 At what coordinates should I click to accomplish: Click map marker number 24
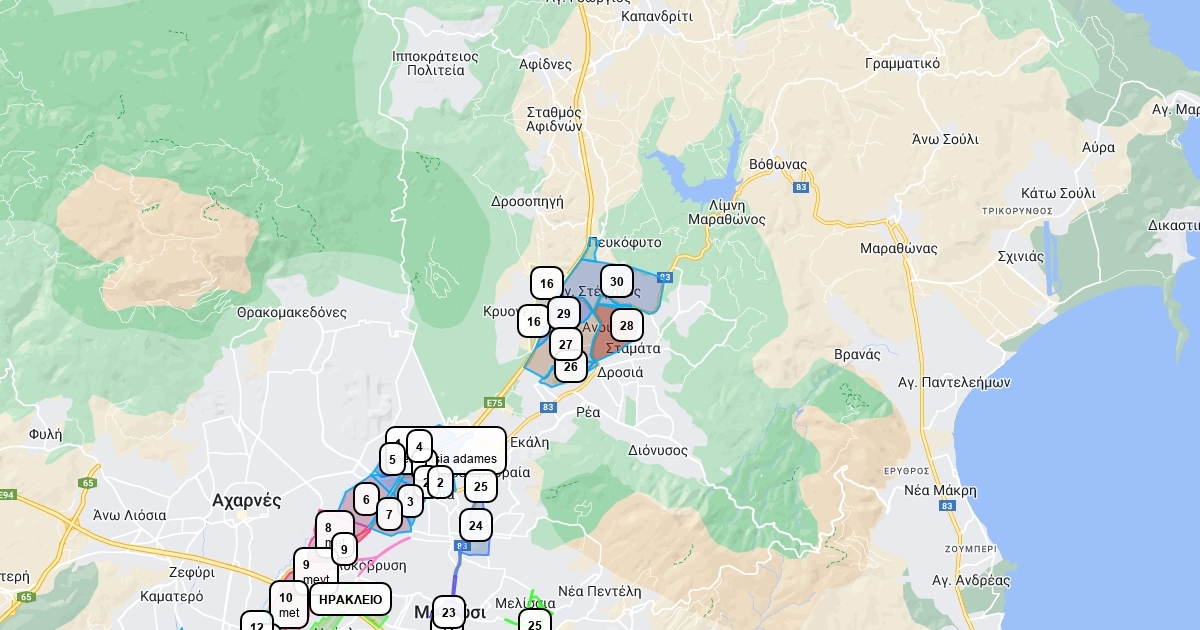pos(476,525)
